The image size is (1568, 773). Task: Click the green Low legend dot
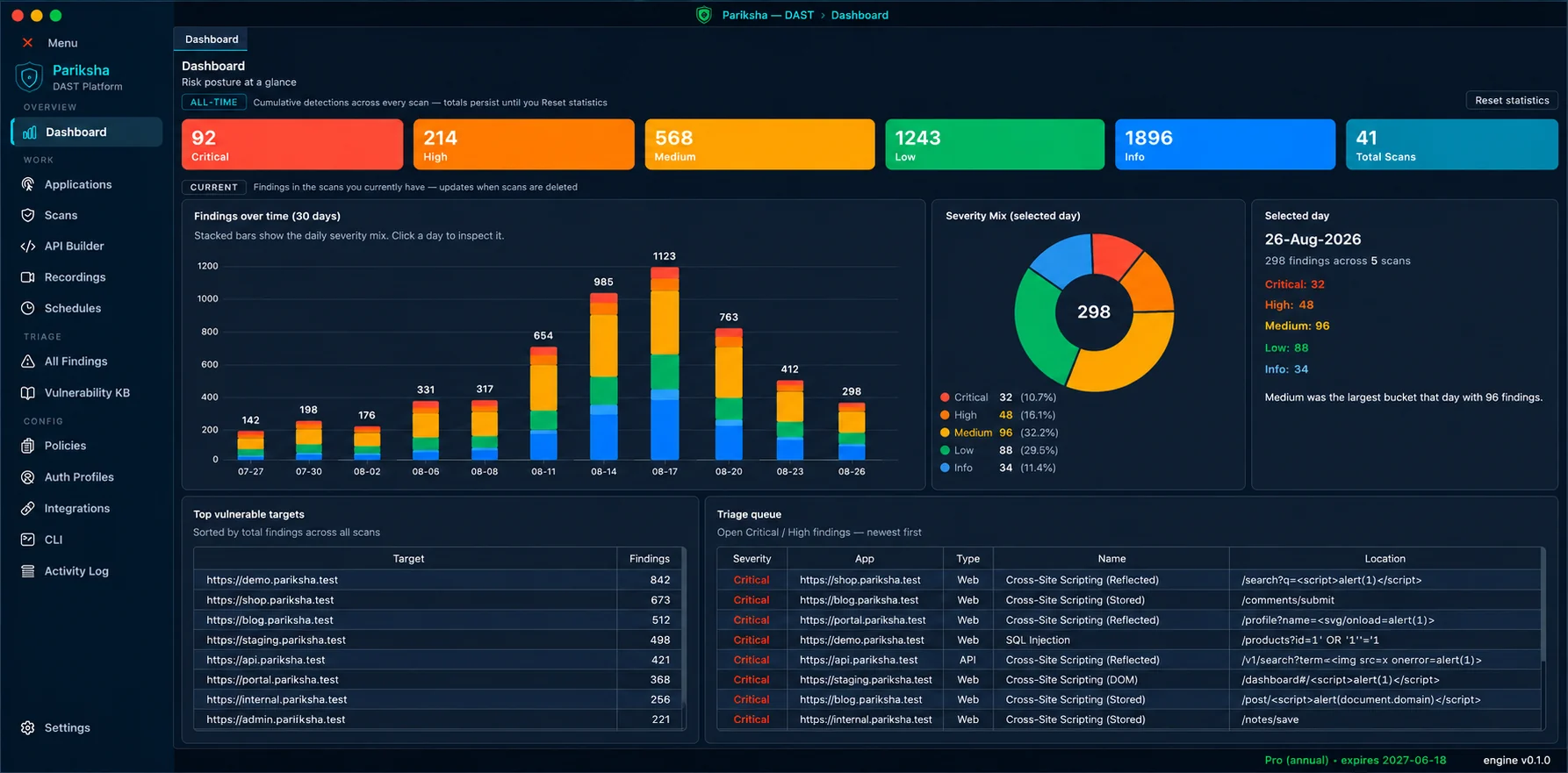tap(945, 450)
